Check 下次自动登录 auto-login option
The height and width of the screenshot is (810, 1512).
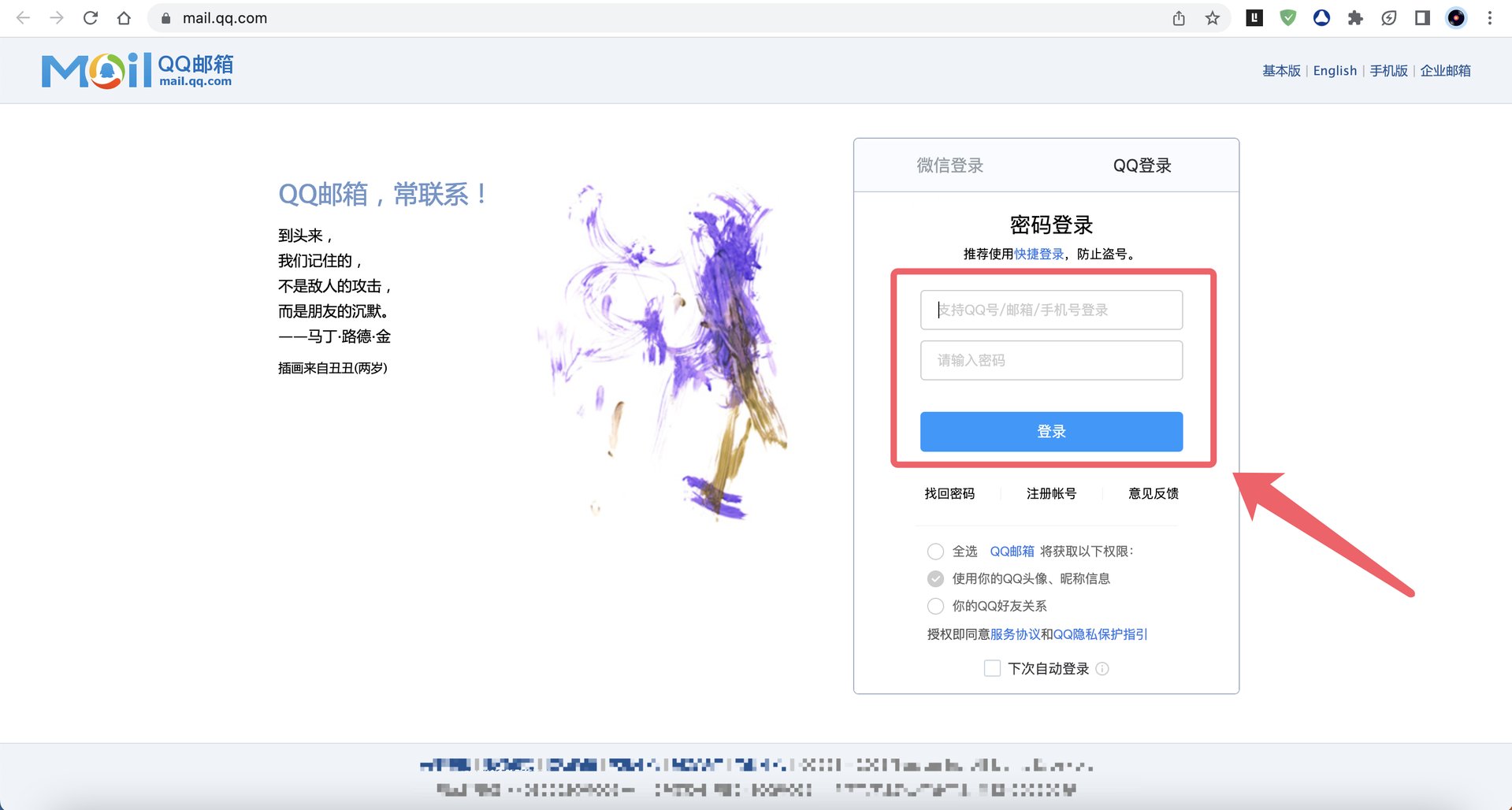[x=991, y=668]
